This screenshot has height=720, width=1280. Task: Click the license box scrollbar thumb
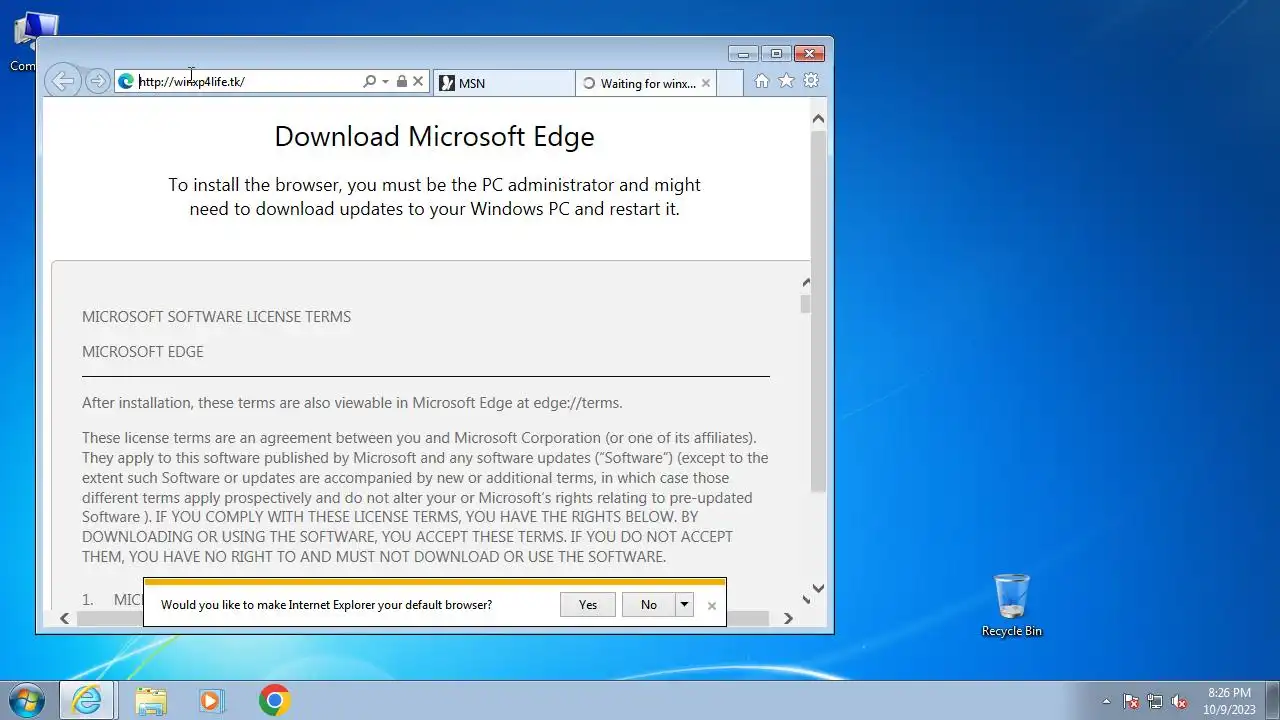coord(805,304)
